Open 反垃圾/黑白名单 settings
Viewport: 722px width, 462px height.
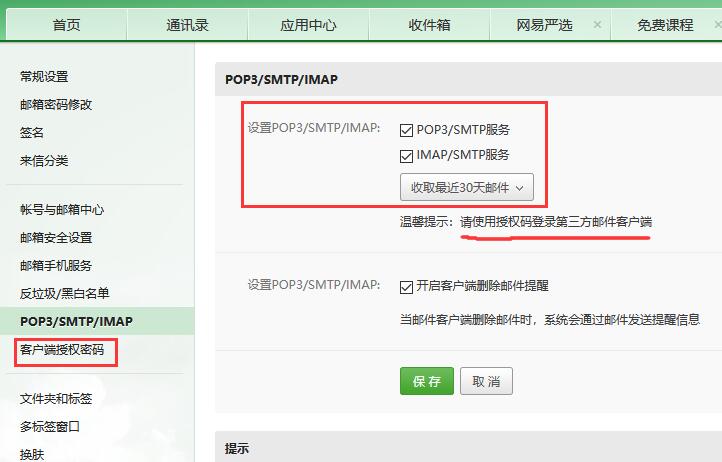[x=64, y=293]
